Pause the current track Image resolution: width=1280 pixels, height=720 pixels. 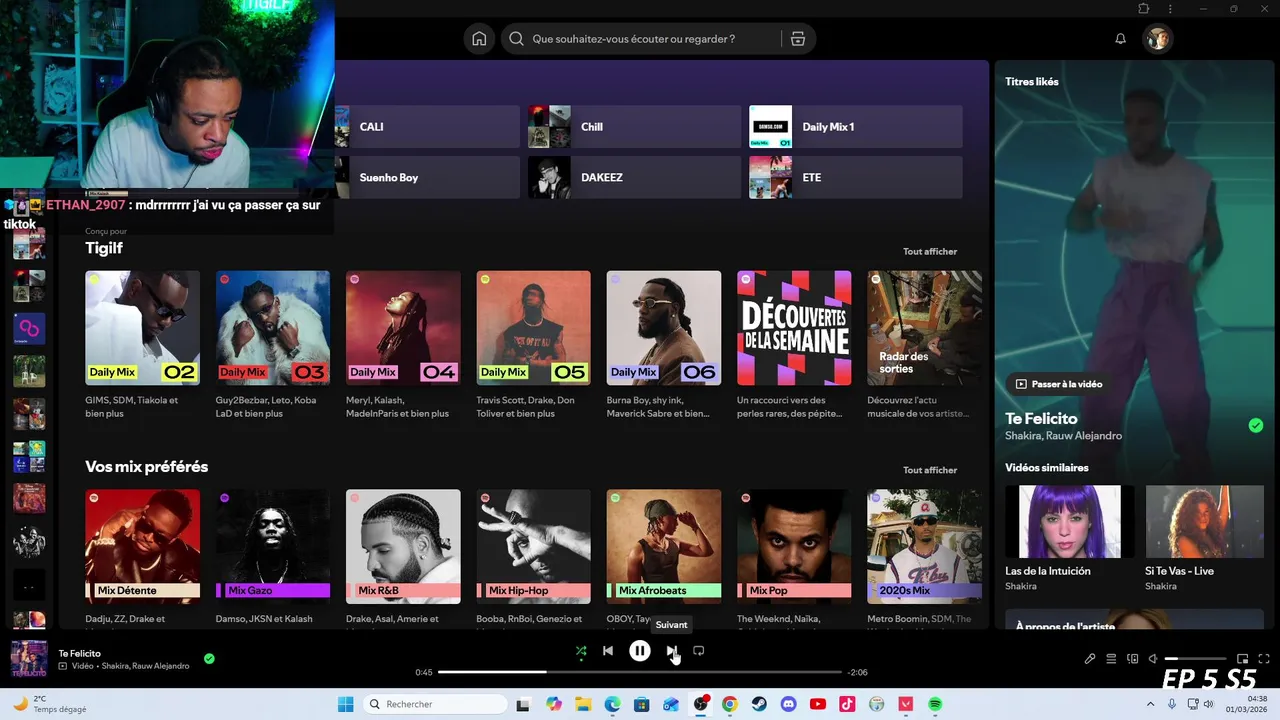(x=640, y=651)
